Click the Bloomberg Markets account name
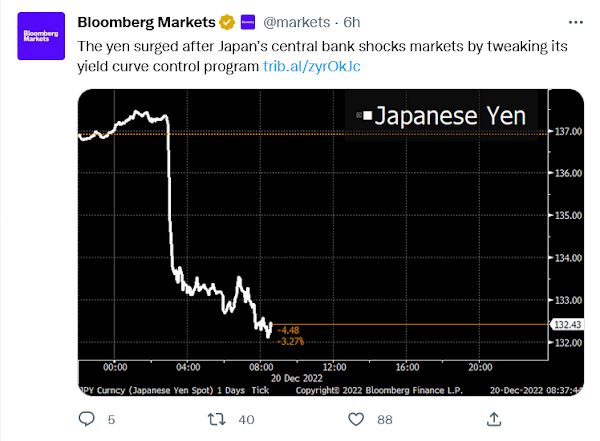The width and height of the screenshot is (600, 441). (x=147, y=22)
